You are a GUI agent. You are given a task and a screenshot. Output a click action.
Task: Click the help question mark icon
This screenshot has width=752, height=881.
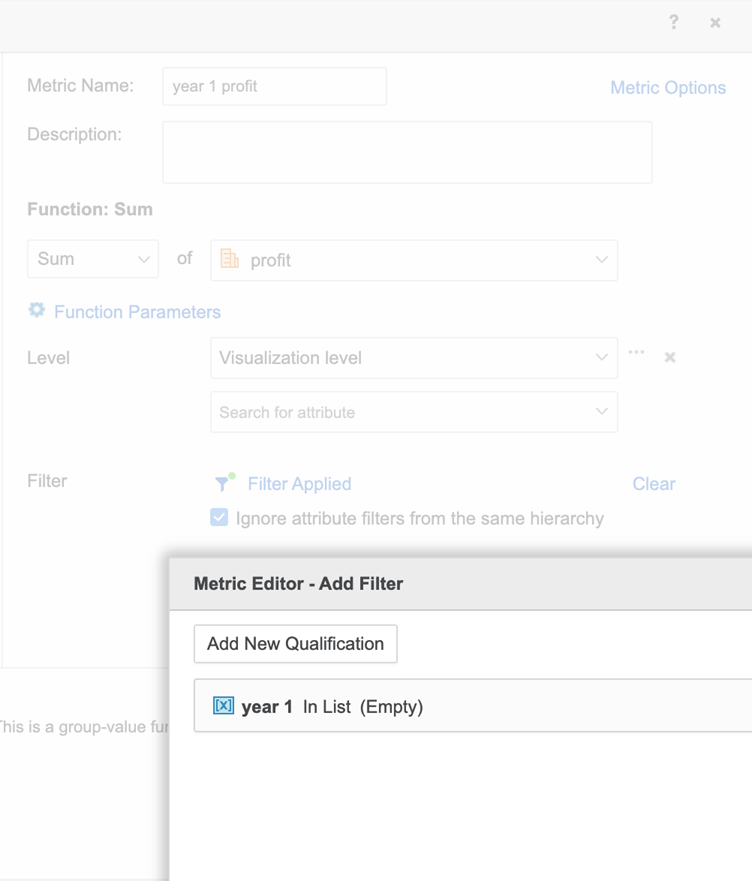(674, 22)
